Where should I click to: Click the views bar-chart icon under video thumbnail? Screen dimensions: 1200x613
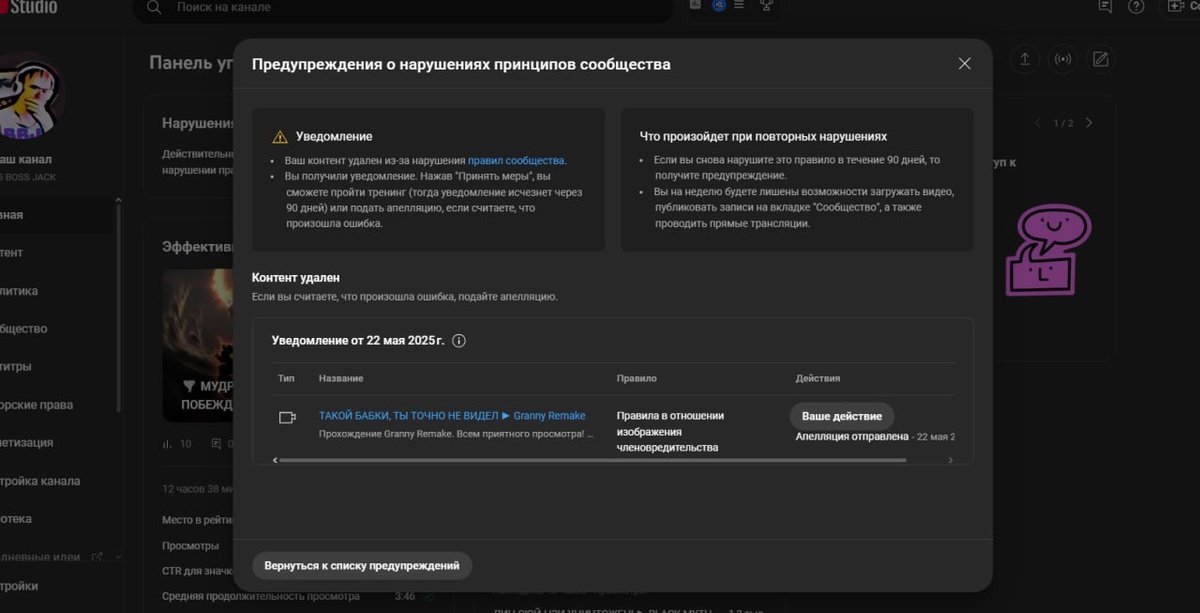(166, 443)
